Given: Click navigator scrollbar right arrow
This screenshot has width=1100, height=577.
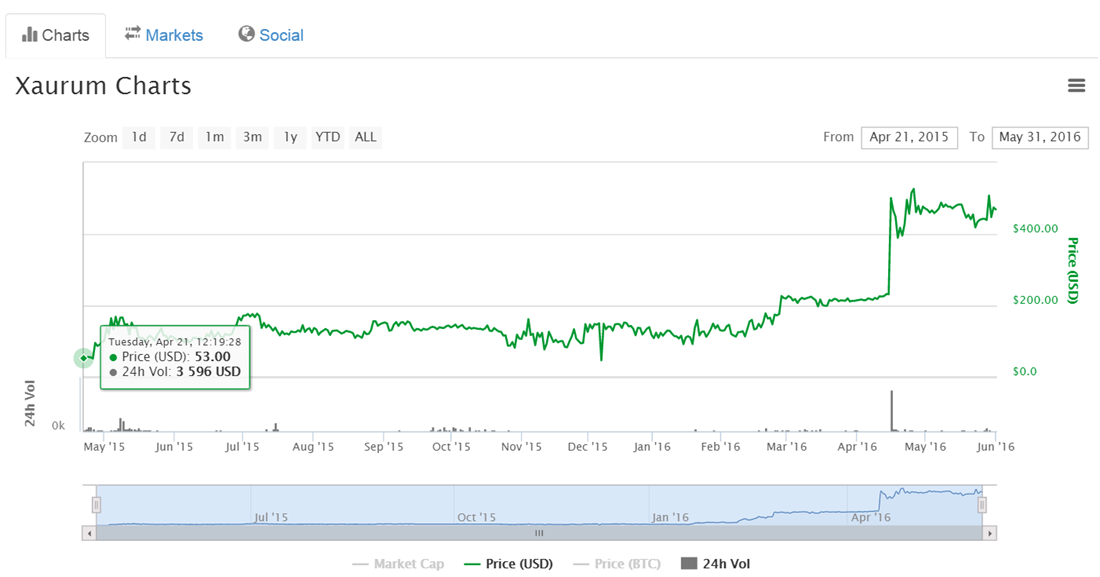Looking at the screenshot, I should (x=990, y=534).
